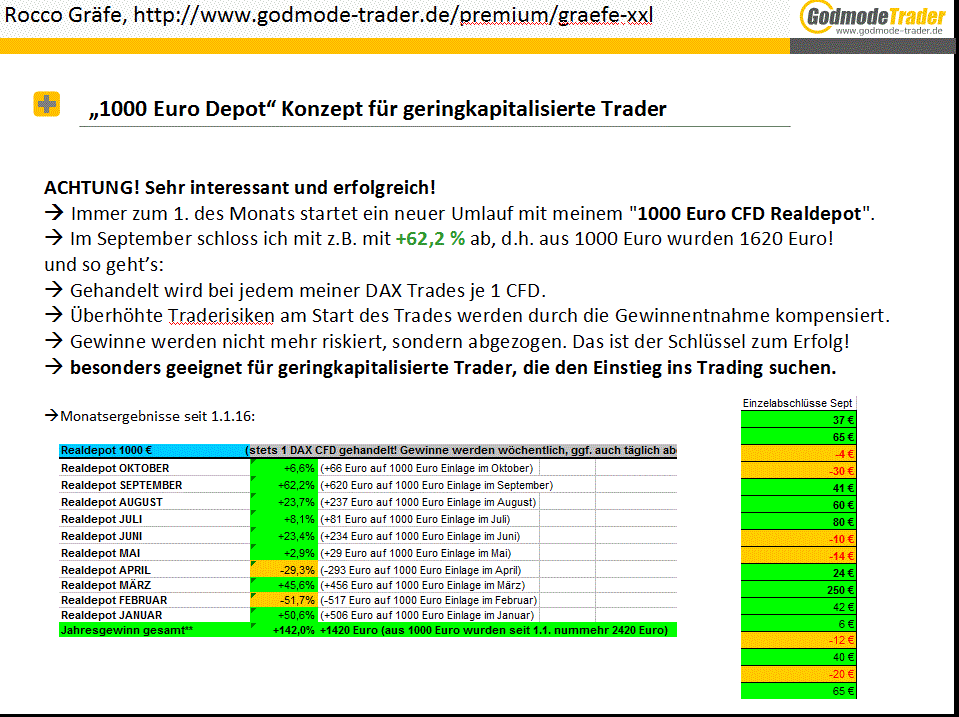Select the "Realdepot JANUAR" row label
The height and width of the screenshot is (717, 959).
[x=111, y=615]
